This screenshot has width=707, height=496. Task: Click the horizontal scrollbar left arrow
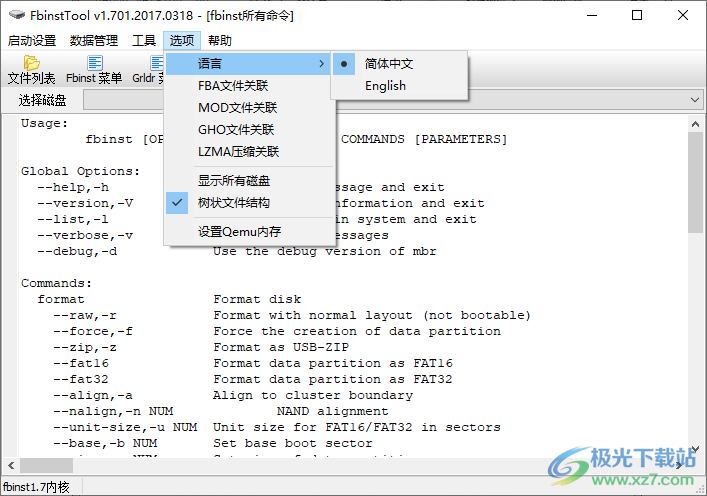click(11, 465)
